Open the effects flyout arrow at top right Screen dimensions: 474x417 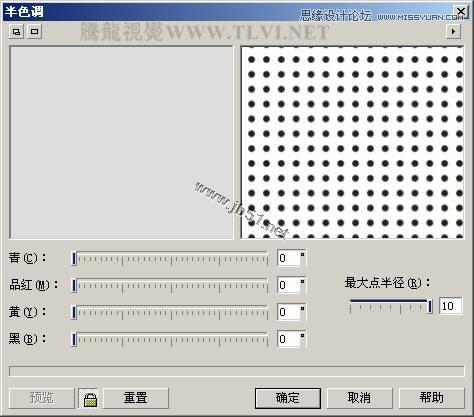point(453,32)
